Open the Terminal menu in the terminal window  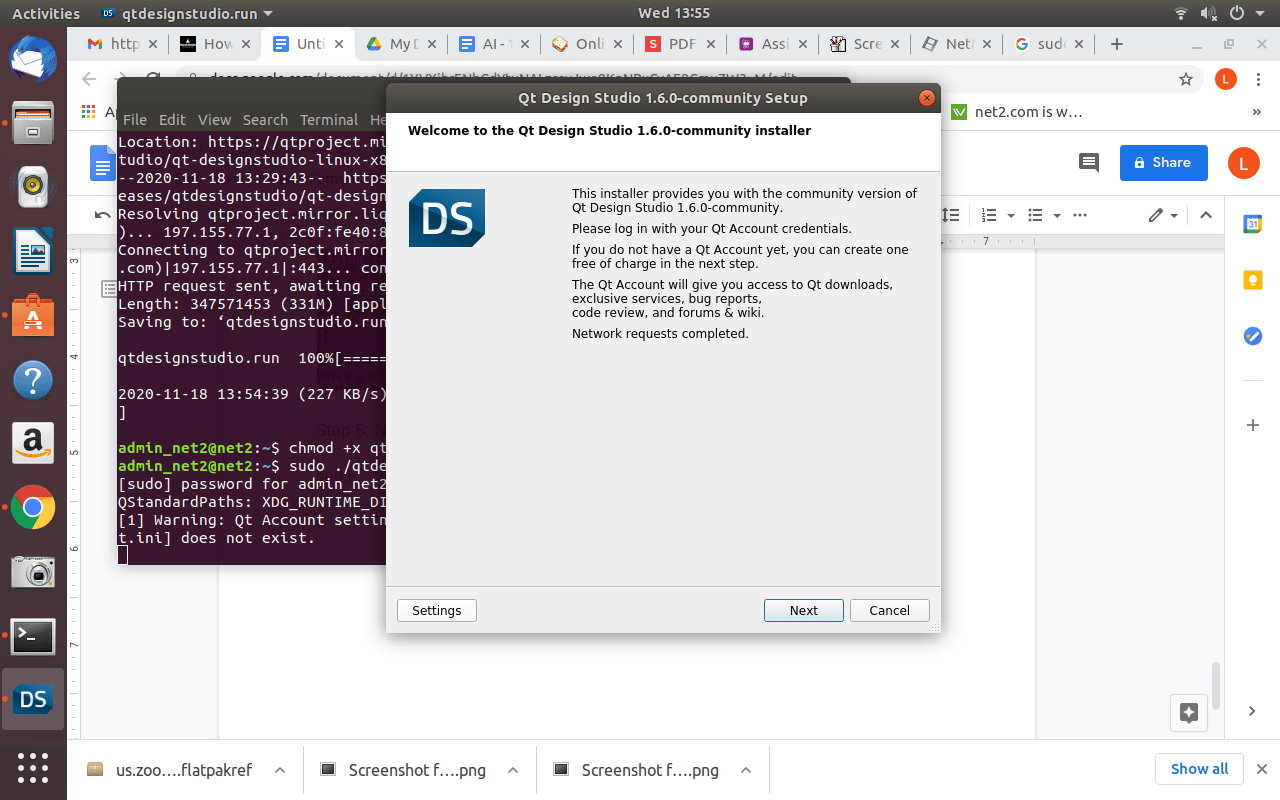tap(328, 120)
